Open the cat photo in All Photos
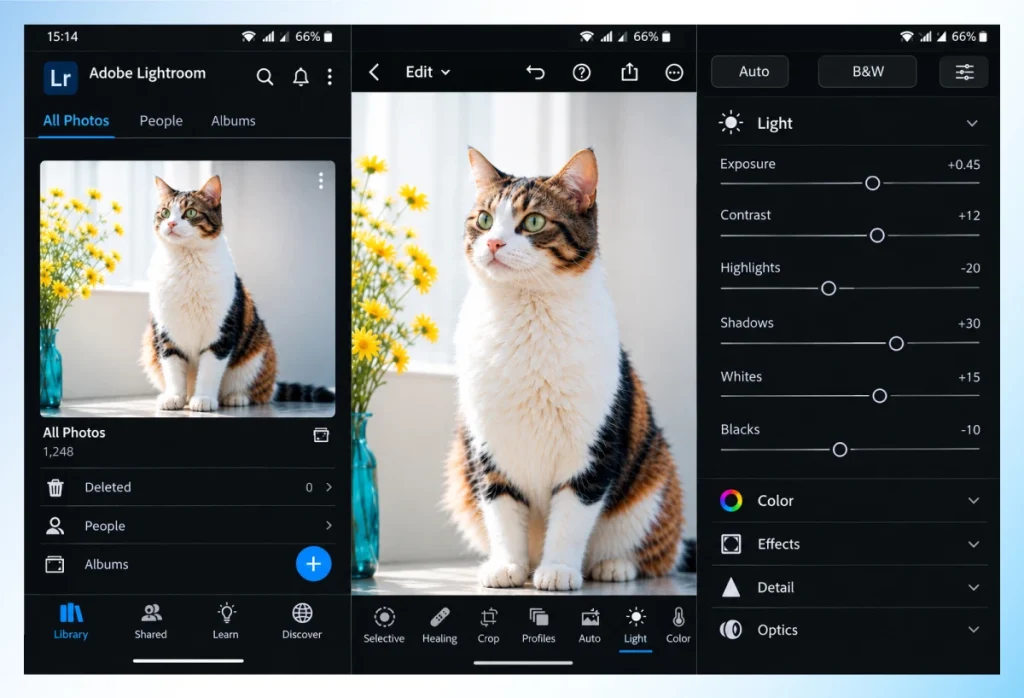Screen dimensions: 1024x698 [187, 289]
